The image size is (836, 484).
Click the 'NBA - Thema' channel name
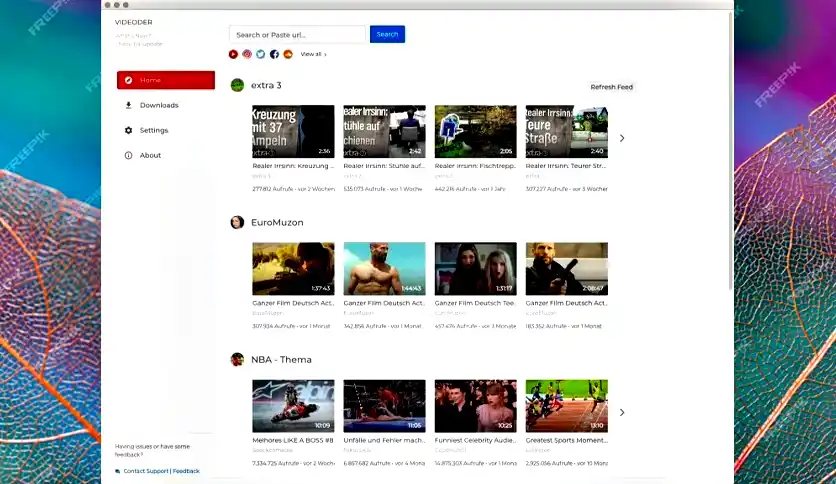282,360
